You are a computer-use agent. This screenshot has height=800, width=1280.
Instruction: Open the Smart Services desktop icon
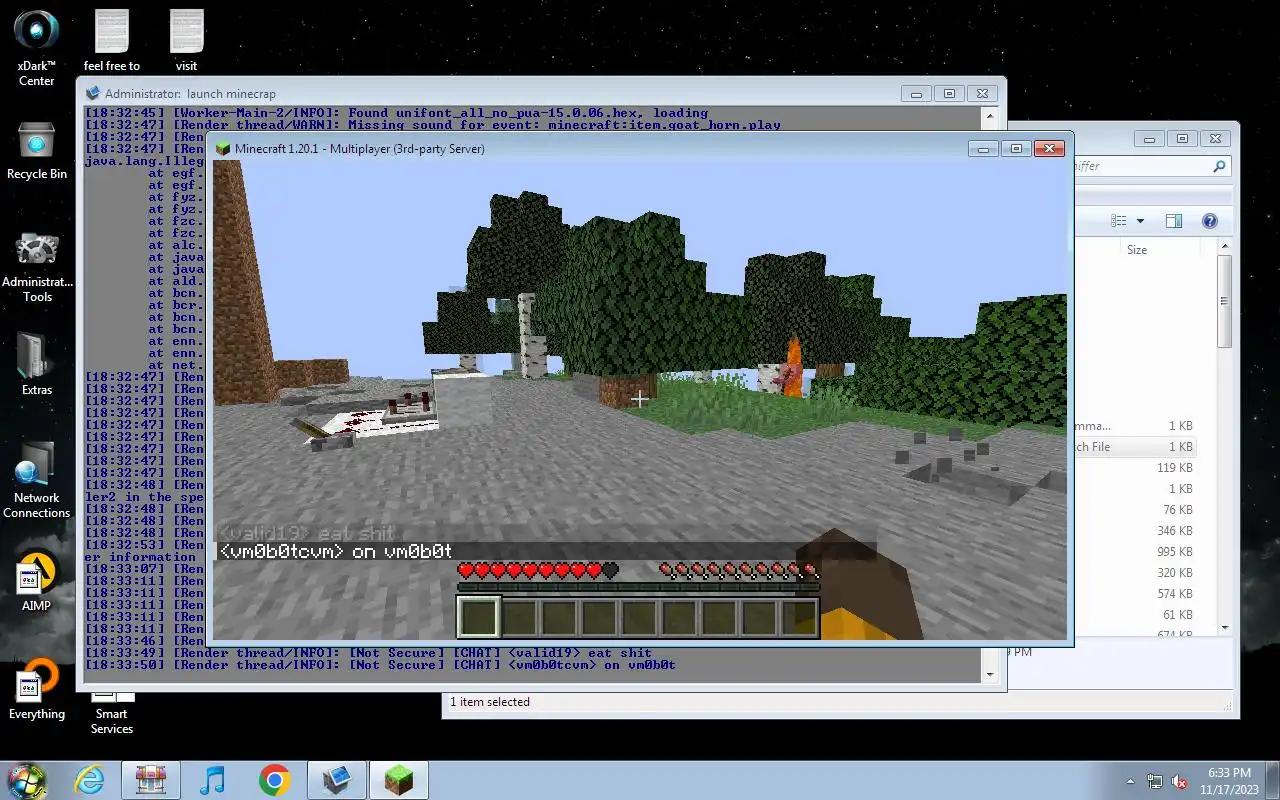(112, 712)
